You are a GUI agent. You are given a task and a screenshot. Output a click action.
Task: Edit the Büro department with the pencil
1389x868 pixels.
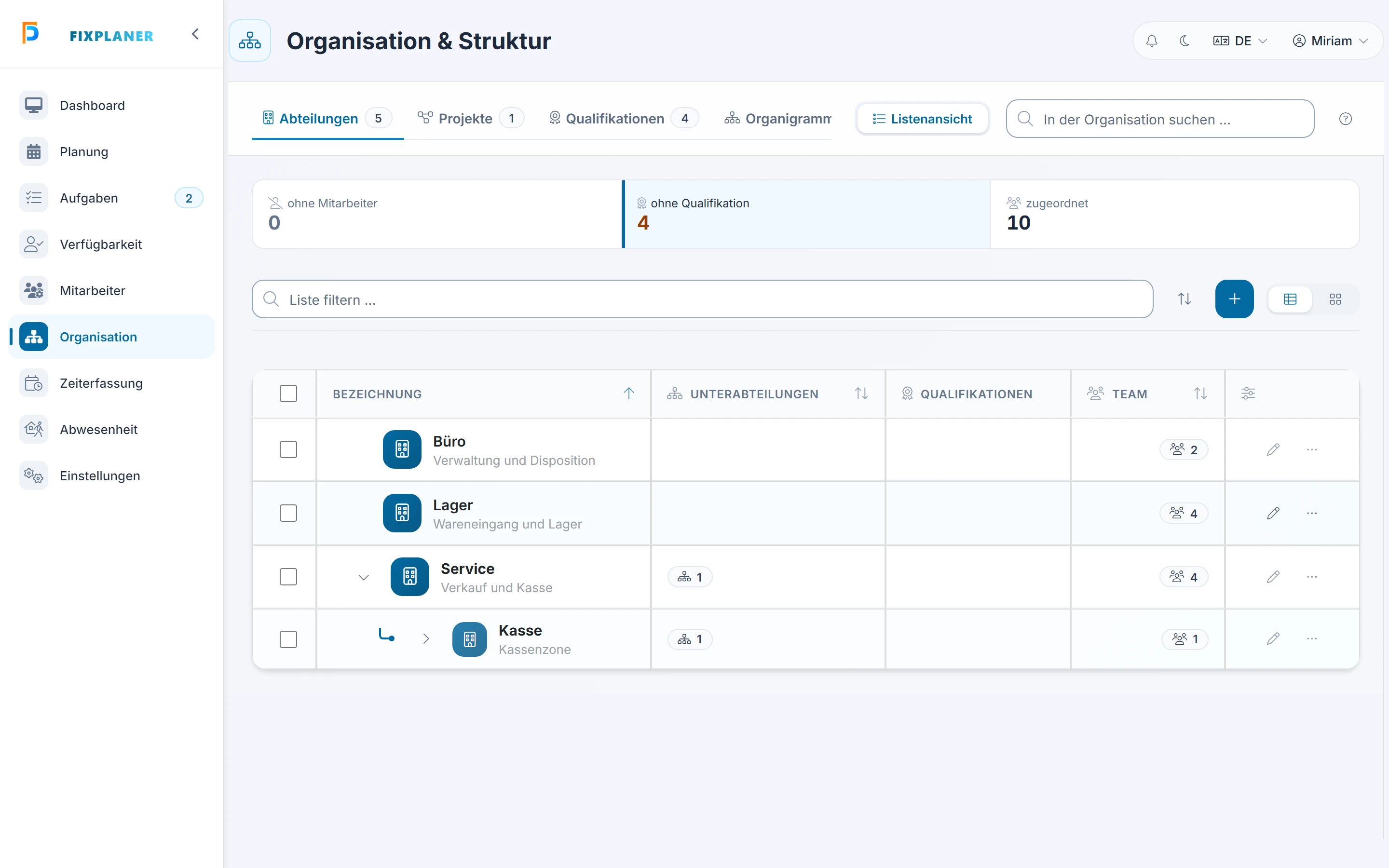(1273, 449)
